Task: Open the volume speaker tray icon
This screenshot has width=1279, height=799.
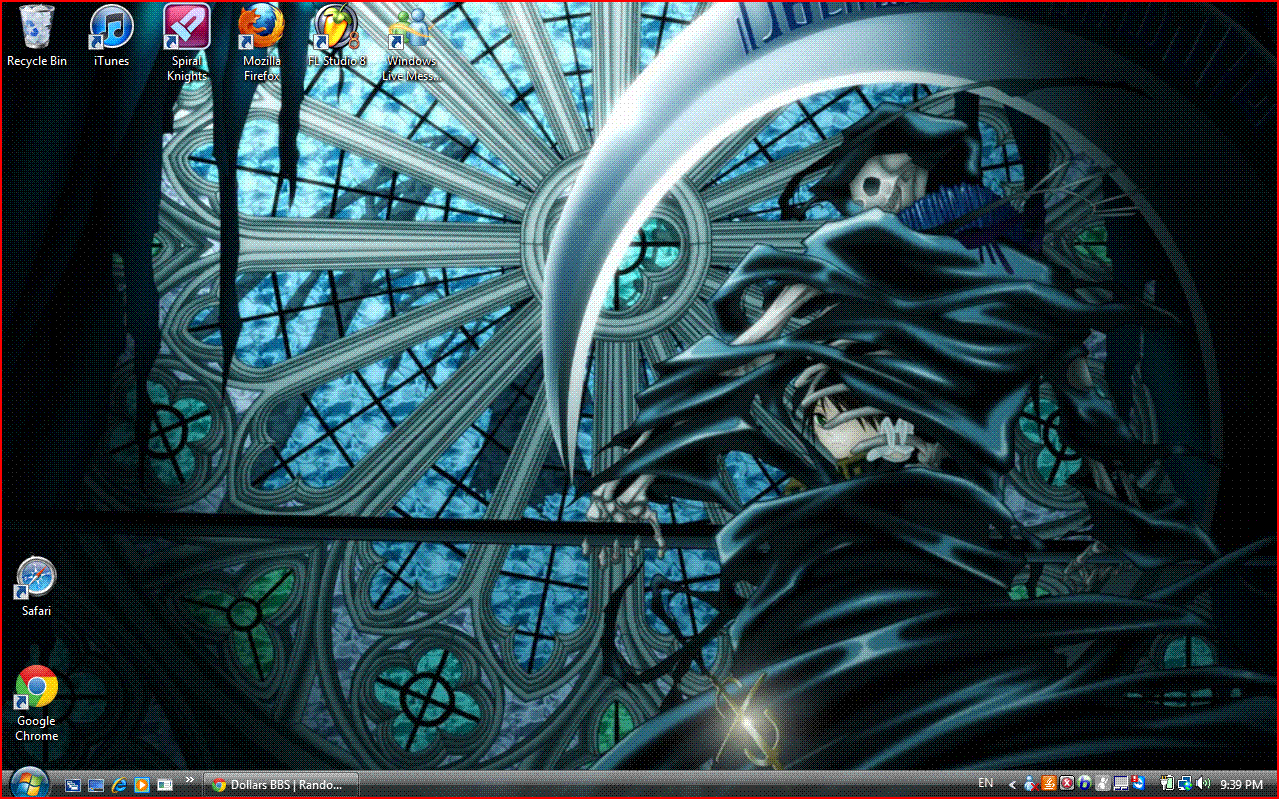Action: tap(1203, 783)
